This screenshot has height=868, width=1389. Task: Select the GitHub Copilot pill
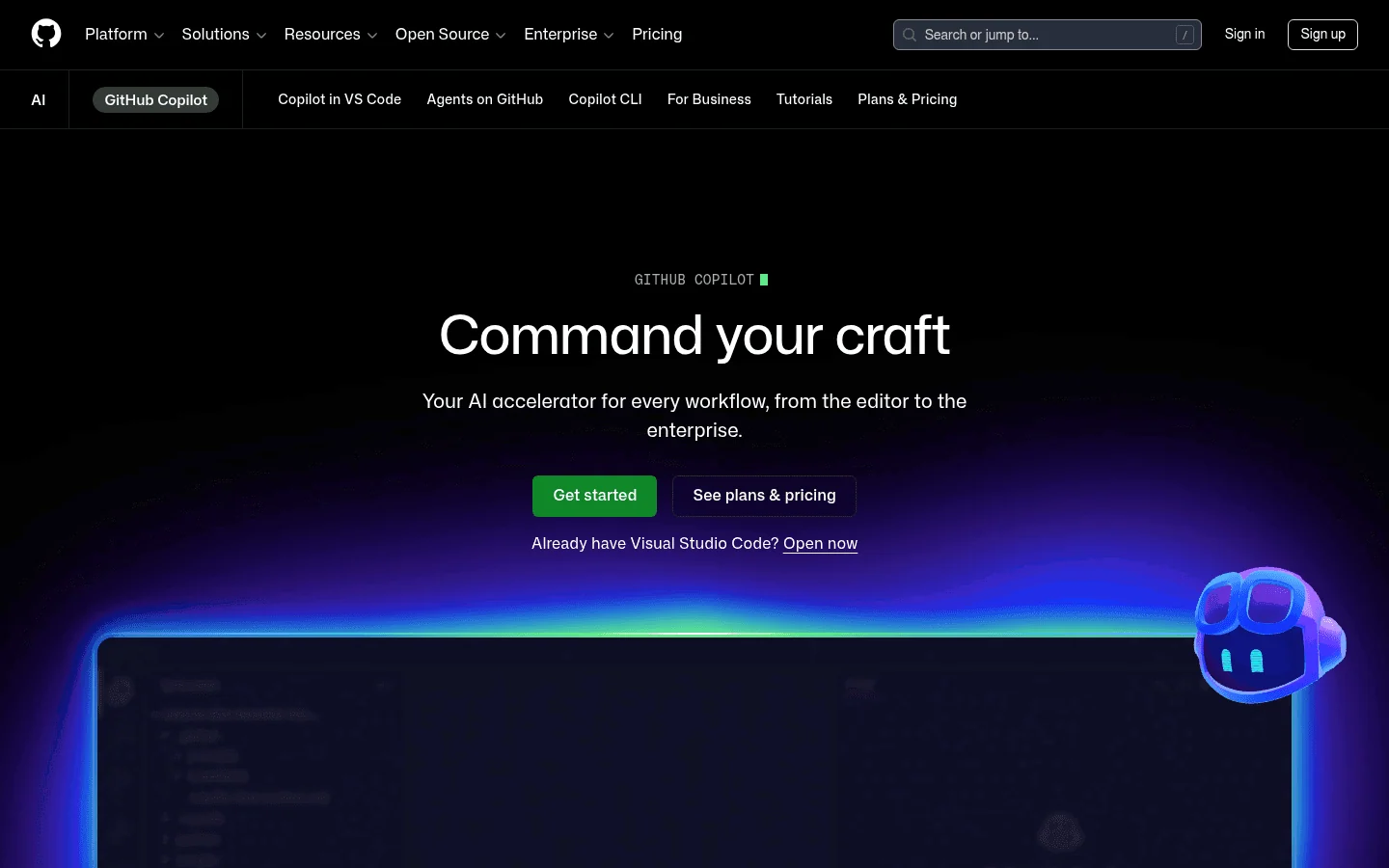(155, 99)
